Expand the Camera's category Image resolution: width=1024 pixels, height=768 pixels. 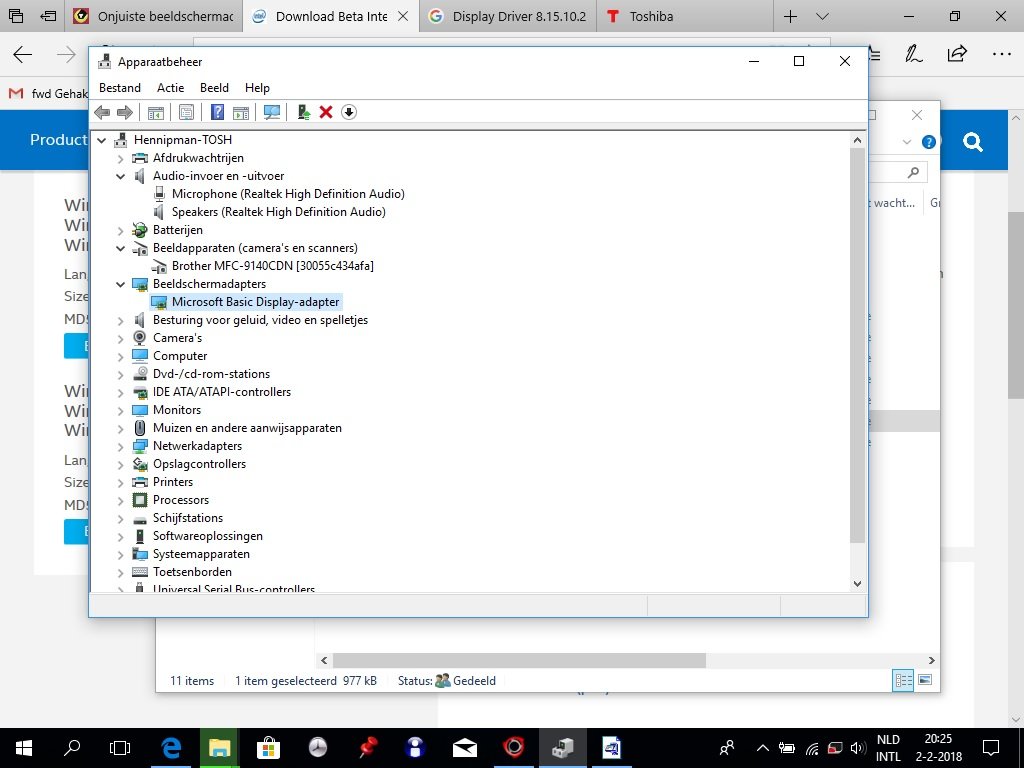point(120,338)
